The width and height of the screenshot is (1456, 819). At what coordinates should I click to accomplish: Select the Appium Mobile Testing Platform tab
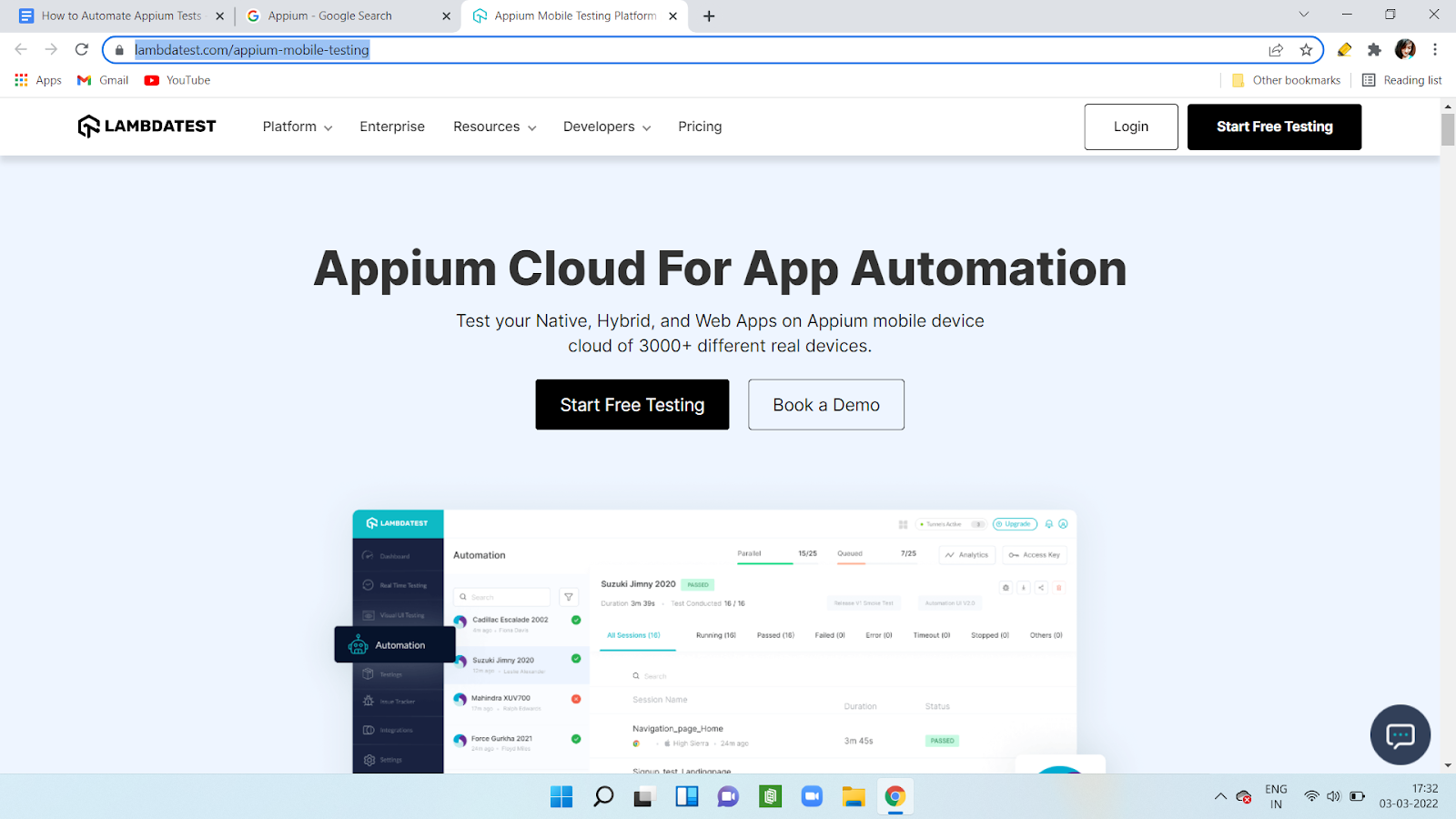coord(575,15)
